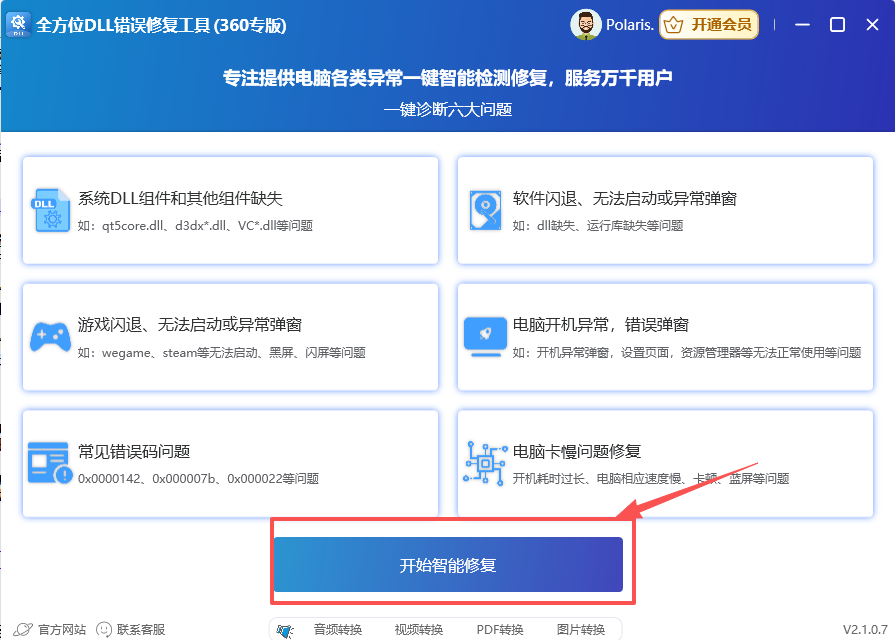Click the Polaris user avatar
This screenshot has width=895, height=640.
(x=586, y=25)
